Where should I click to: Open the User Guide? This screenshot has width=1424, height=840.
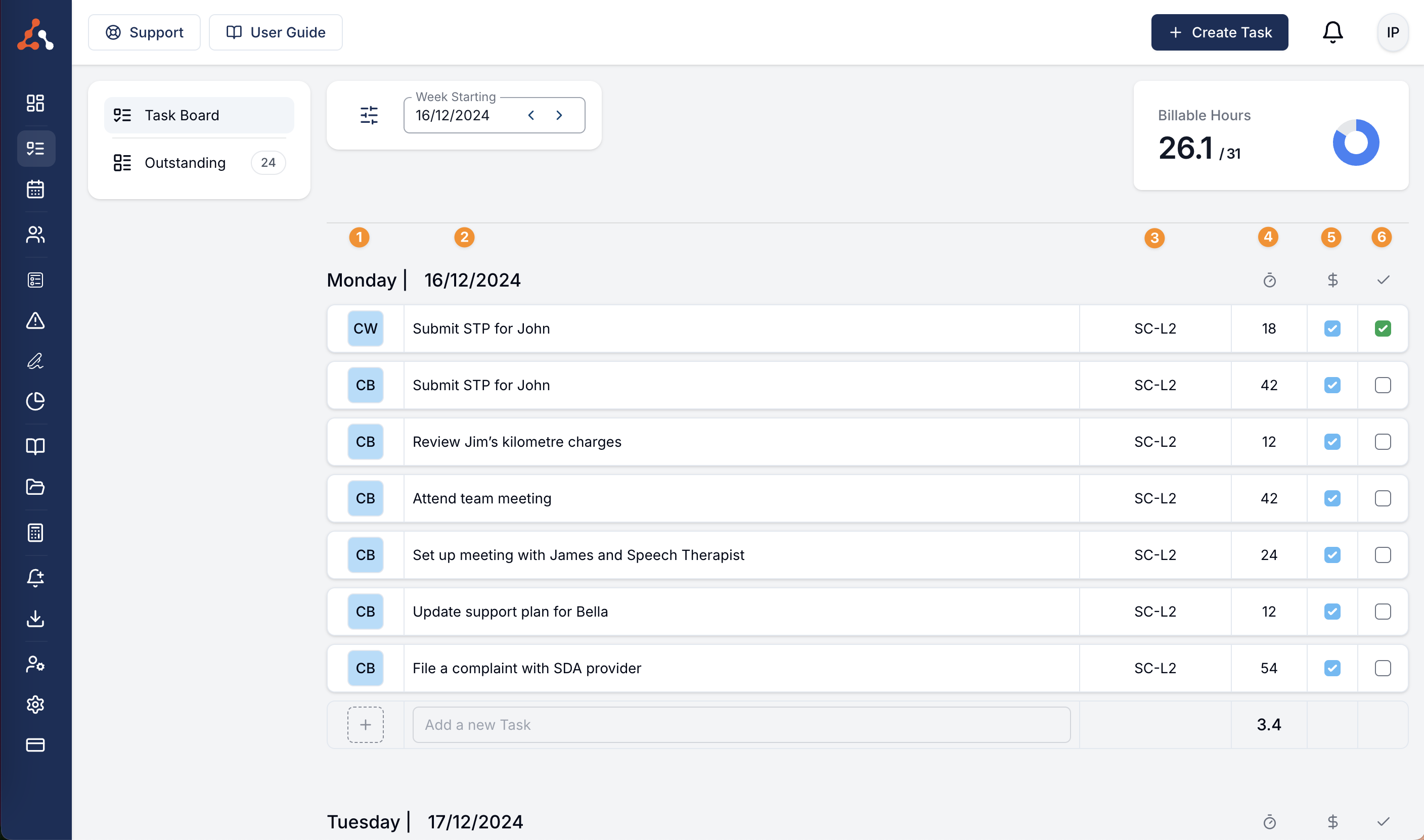click(x=276, y=32)
